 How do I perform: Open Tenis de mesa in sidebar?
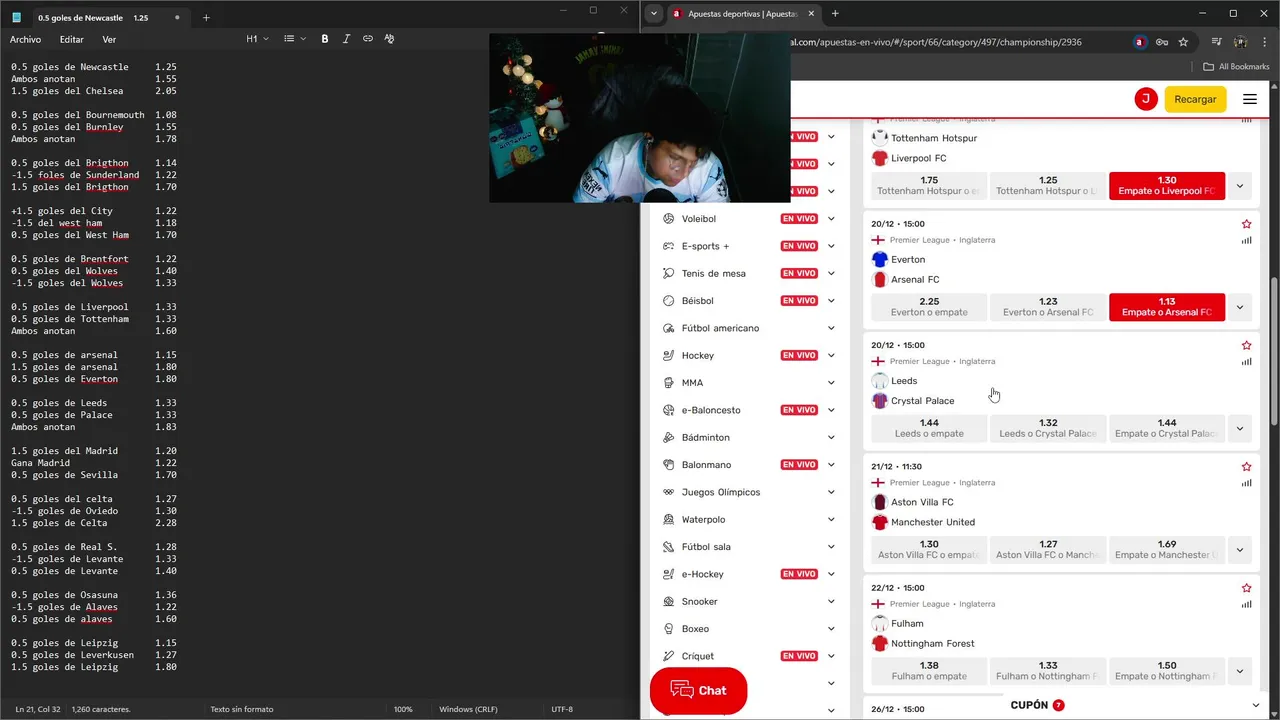click(x=714, y=273)
